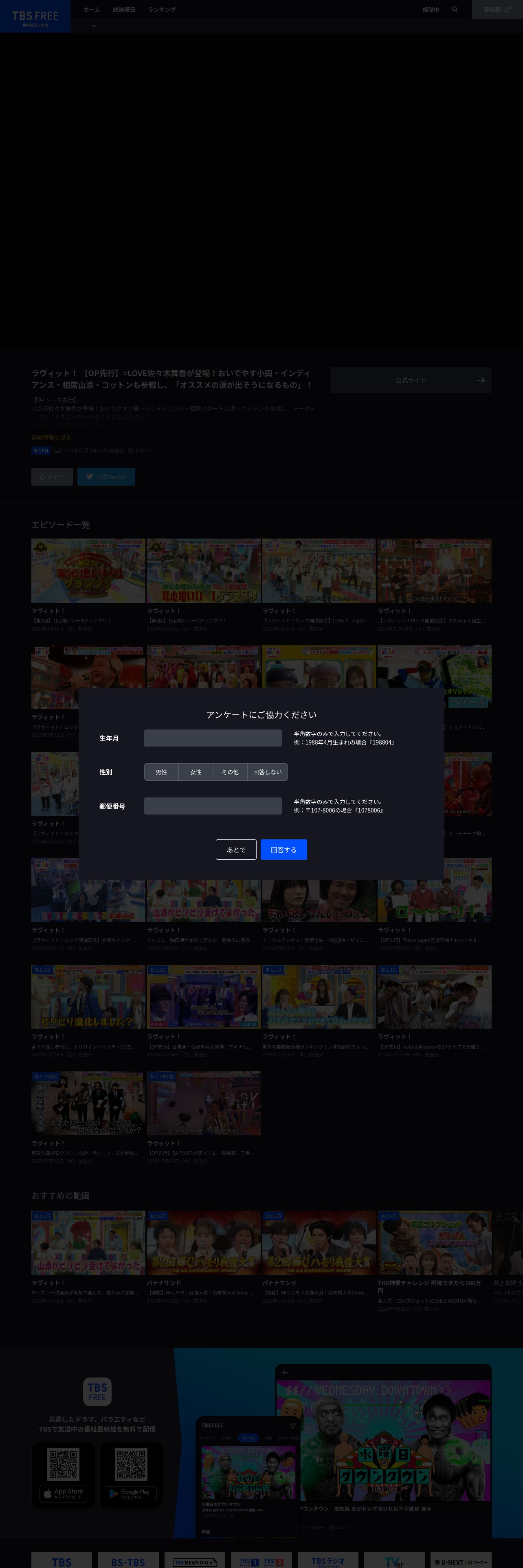Click the おすすめの動画 heading

(x=61, y=1196)
